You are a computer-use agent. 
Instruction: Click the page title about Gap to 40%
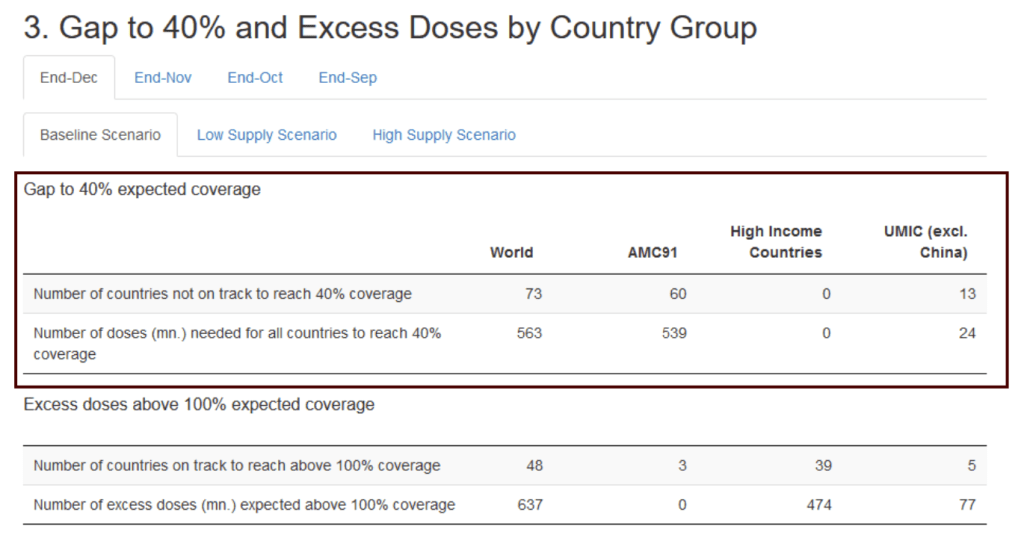390,27
